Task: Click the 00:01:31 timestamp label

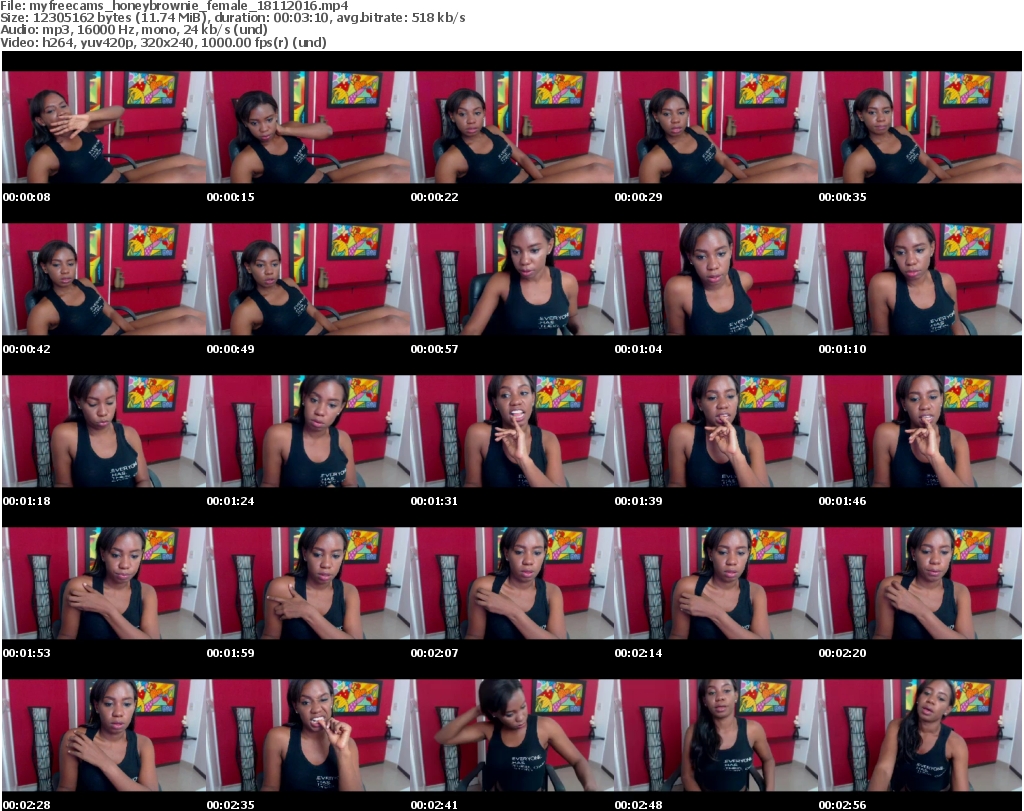Action: 434,501
